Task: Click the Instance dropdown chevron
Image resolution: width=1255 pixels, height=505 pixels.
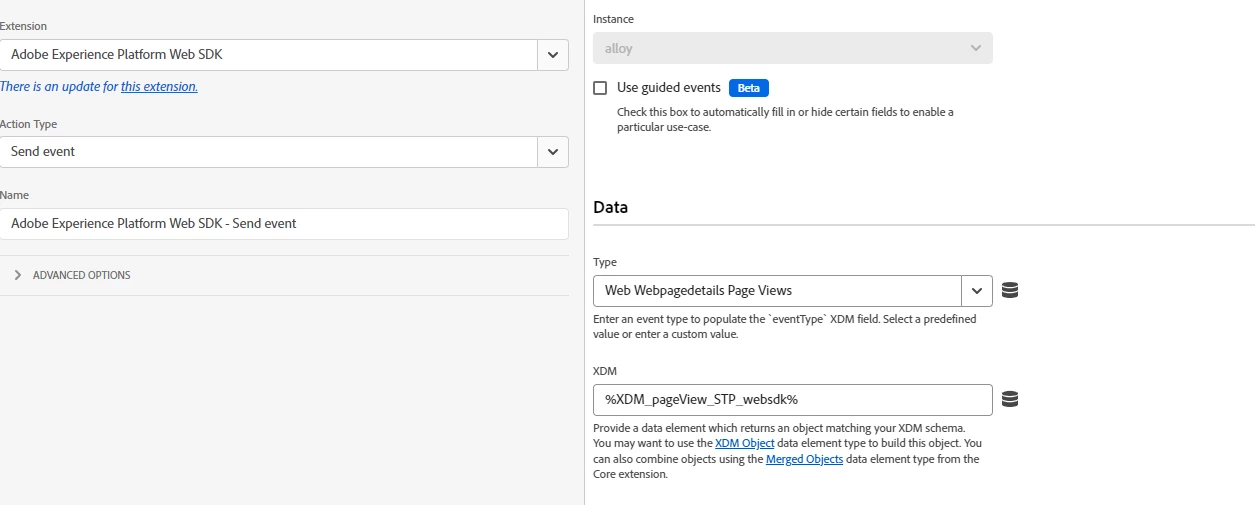Action: (x=976, y=48)
